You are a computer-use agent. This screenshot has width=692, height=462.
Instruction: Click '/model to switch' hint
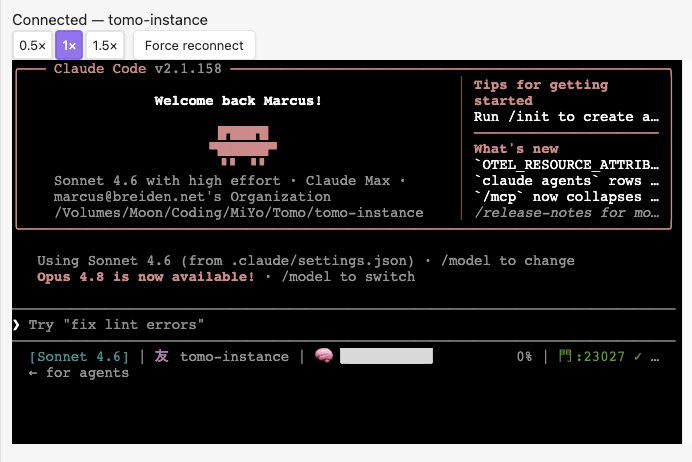(x=348, y=277)
